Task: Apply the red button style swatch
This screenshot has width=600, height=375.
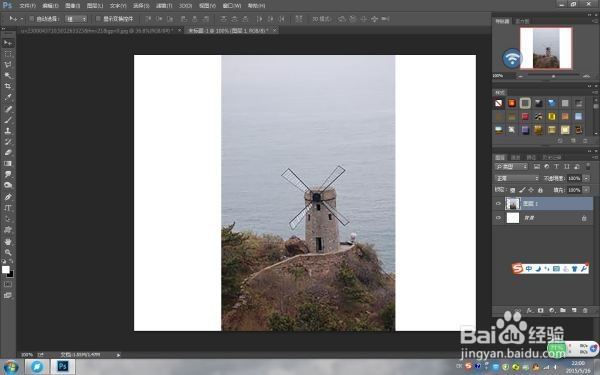Action: pyautogui.click(x=525, y=116)
